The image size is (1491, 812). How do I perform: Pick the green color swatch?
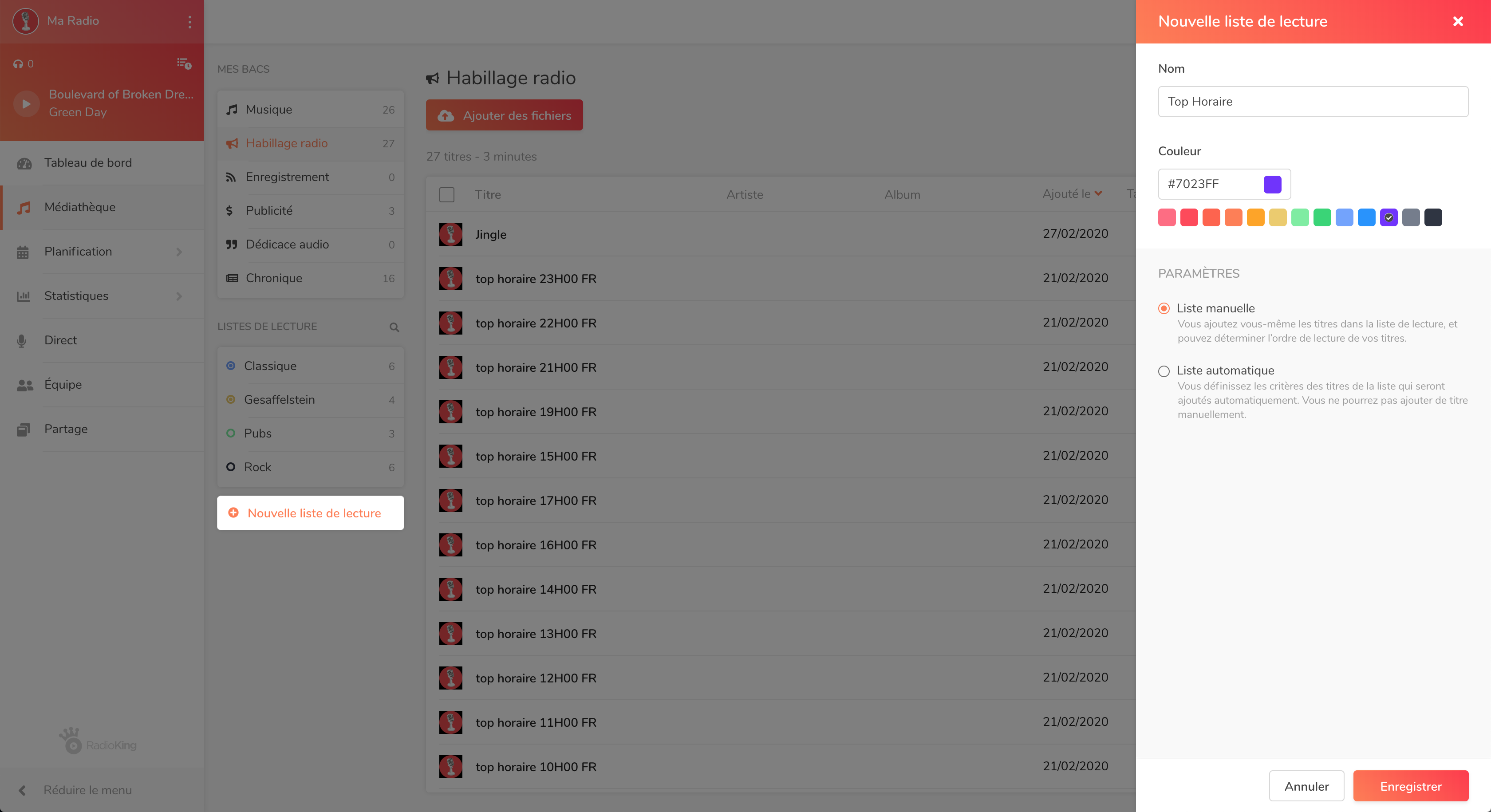1322,217
